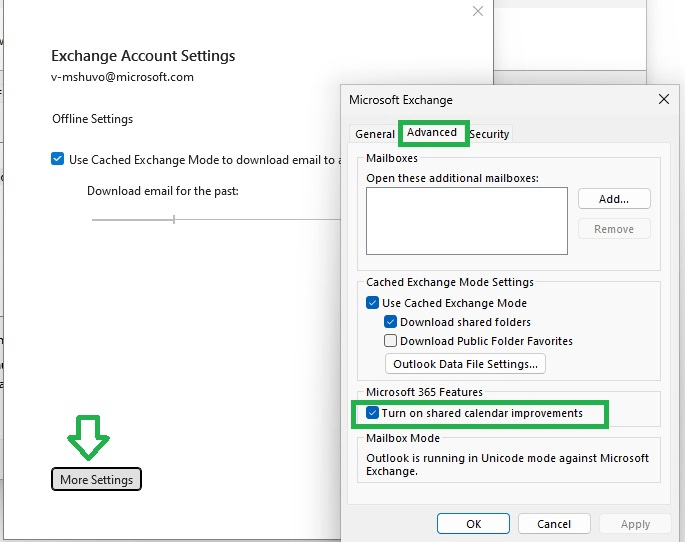Image resolution: width=685 pixels, height=542 pixels.
Task: Click the Download email for the past slider handle
Action: pos(174,219)
